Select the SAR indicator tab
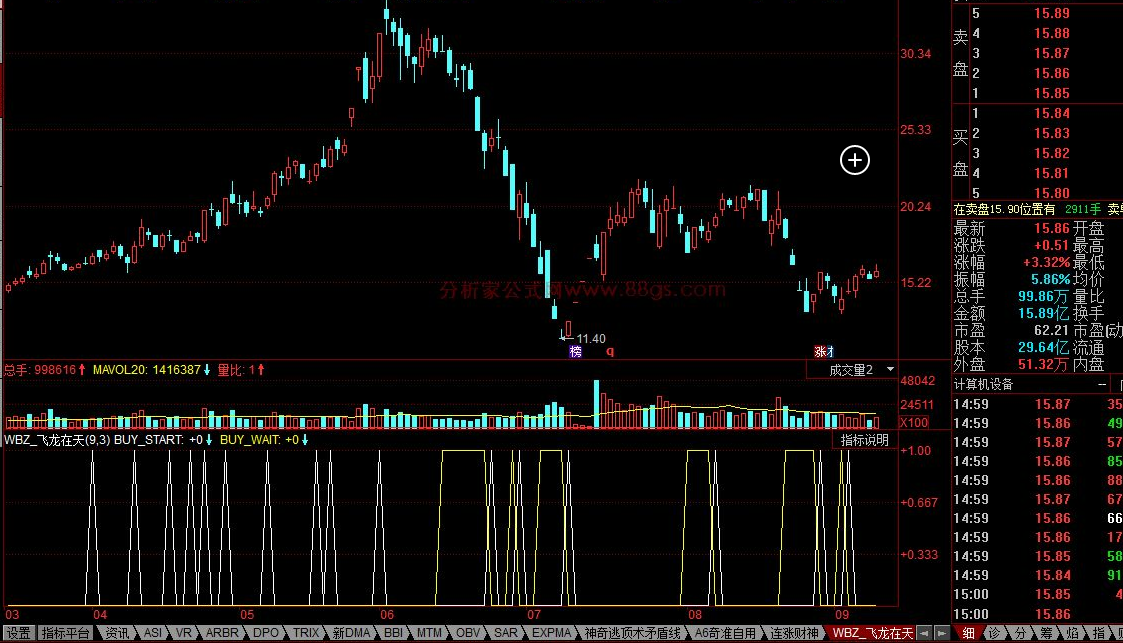This screenshot has height=643, width=1123. (x=506, y=633)
